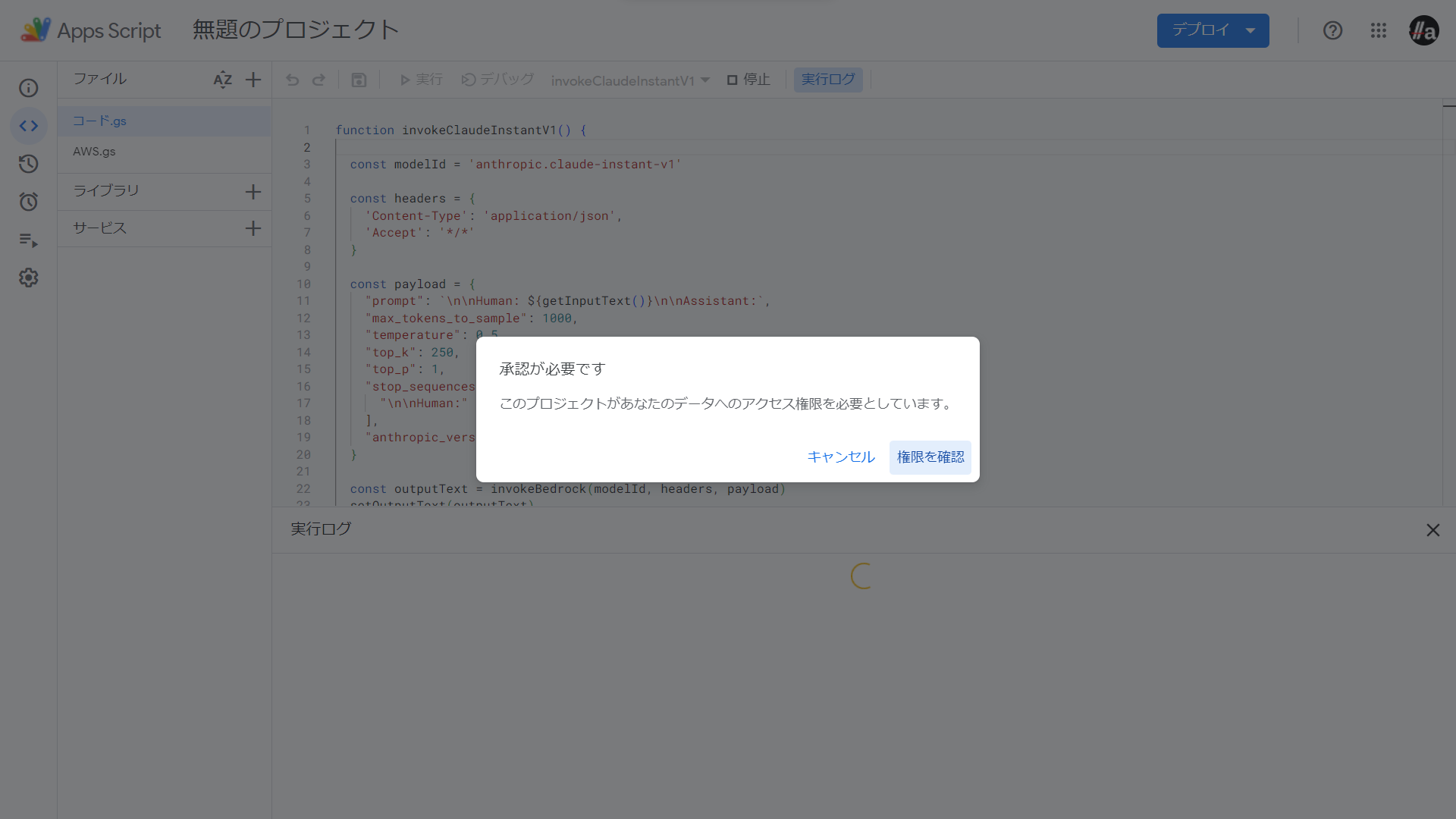Click 権限を確認 to review permissions
Image resolution: width=1456 pixels, height=819 pixels.
[x=930, y=457]
